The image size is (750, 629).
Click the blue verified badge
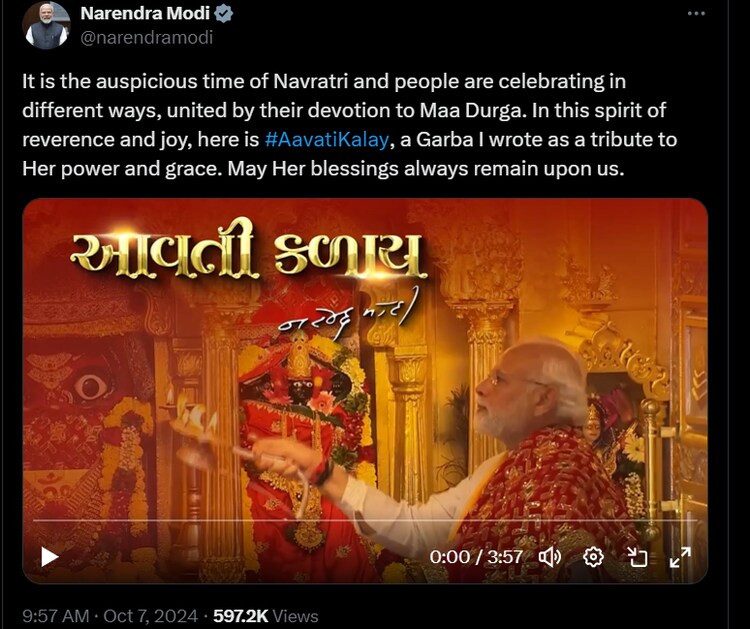223,13
